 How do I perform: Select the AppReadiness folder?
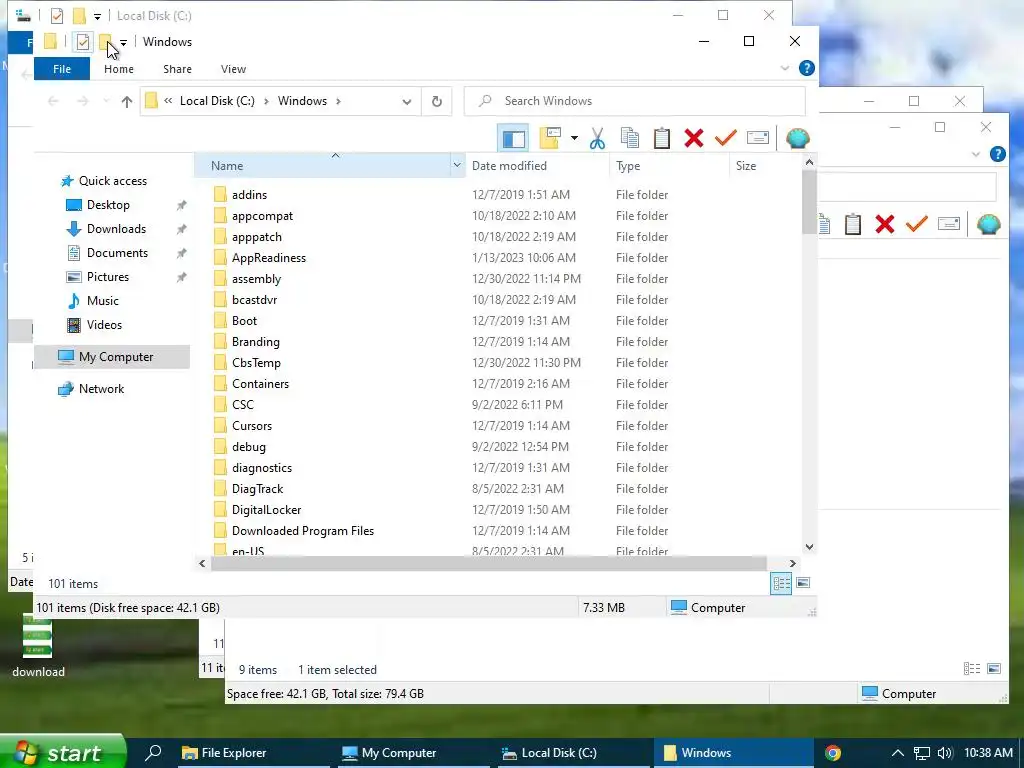(268, 258)
